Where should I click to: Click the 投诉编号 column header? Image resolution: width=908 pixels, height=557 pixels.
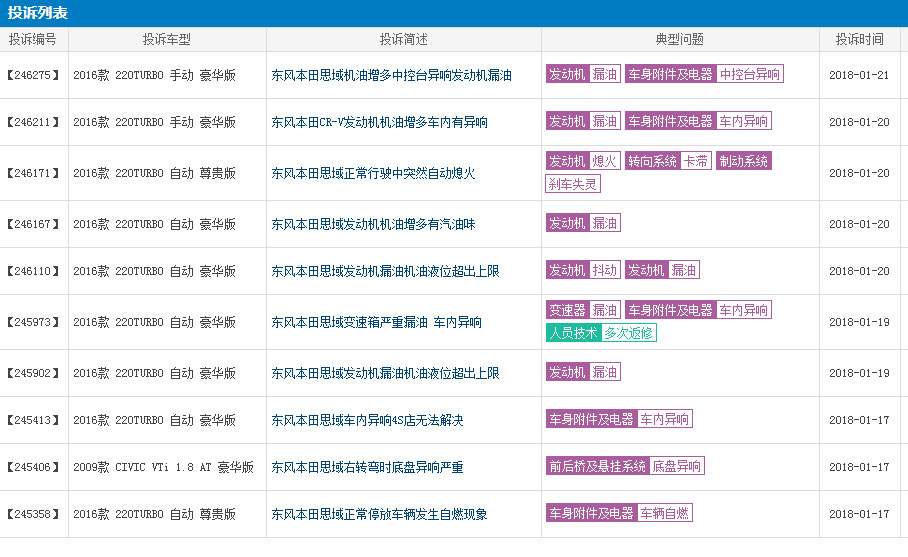[33, 40]
